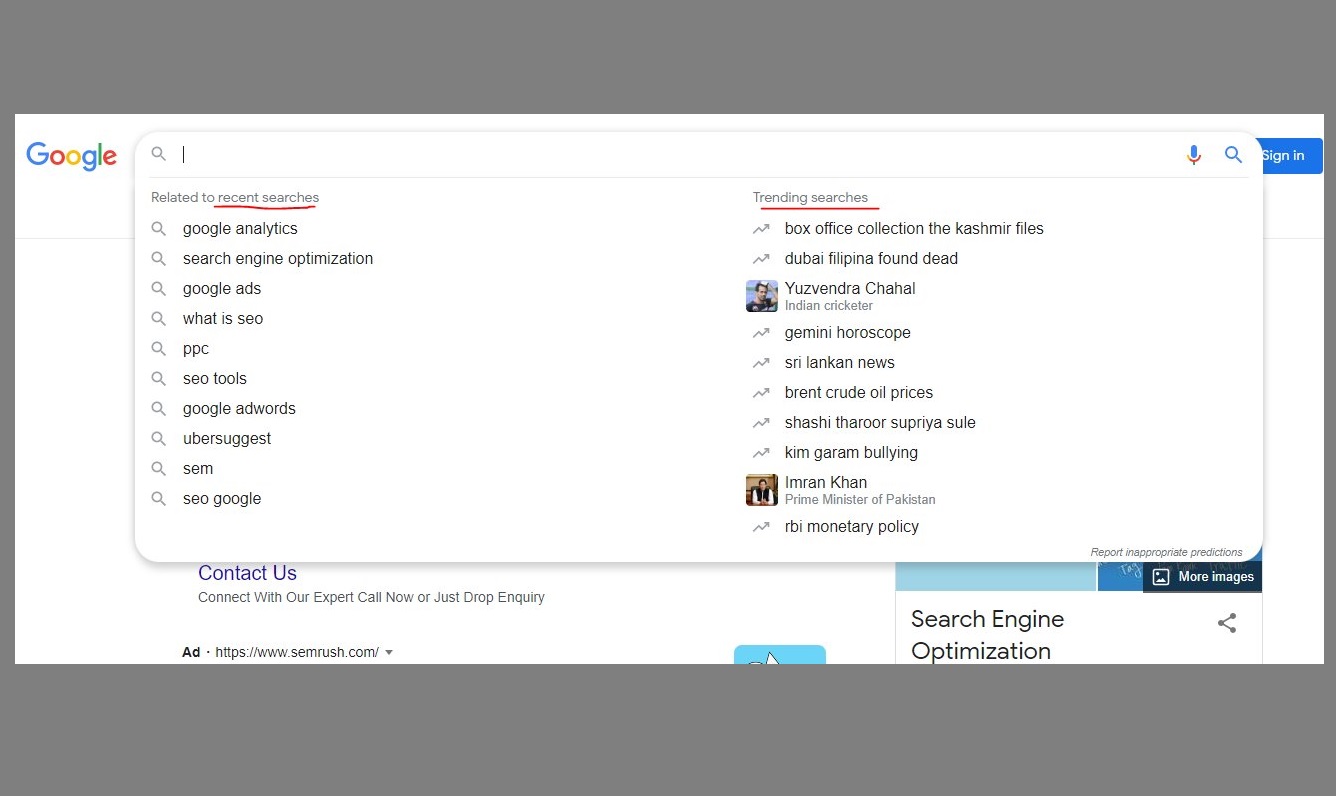Click the 'More images' button
Screen dimensions: 1336x796
click(x=1203, y=577)
